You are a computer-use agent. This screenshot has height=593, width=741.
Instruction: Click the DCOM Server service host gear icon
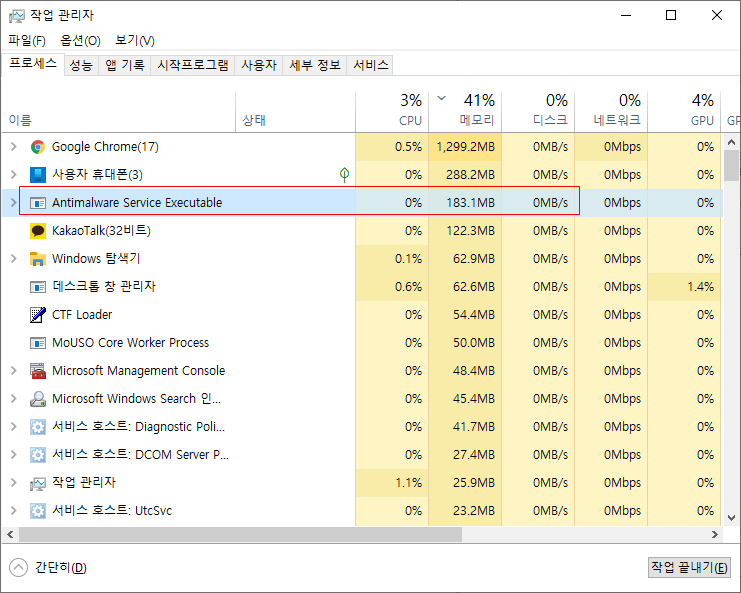pyautogui.click(x=38, y=455)
